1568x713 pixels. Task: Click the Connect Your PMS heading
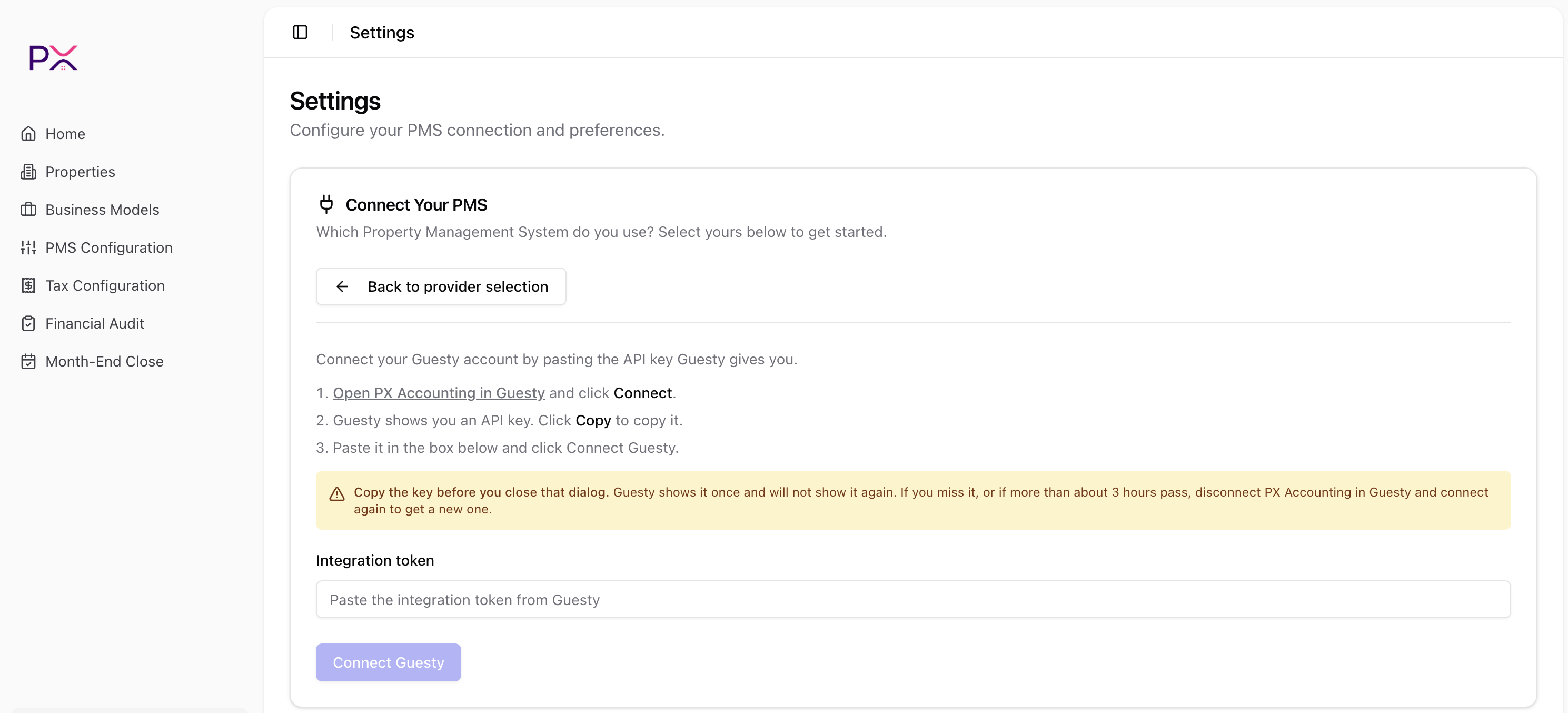416,205
